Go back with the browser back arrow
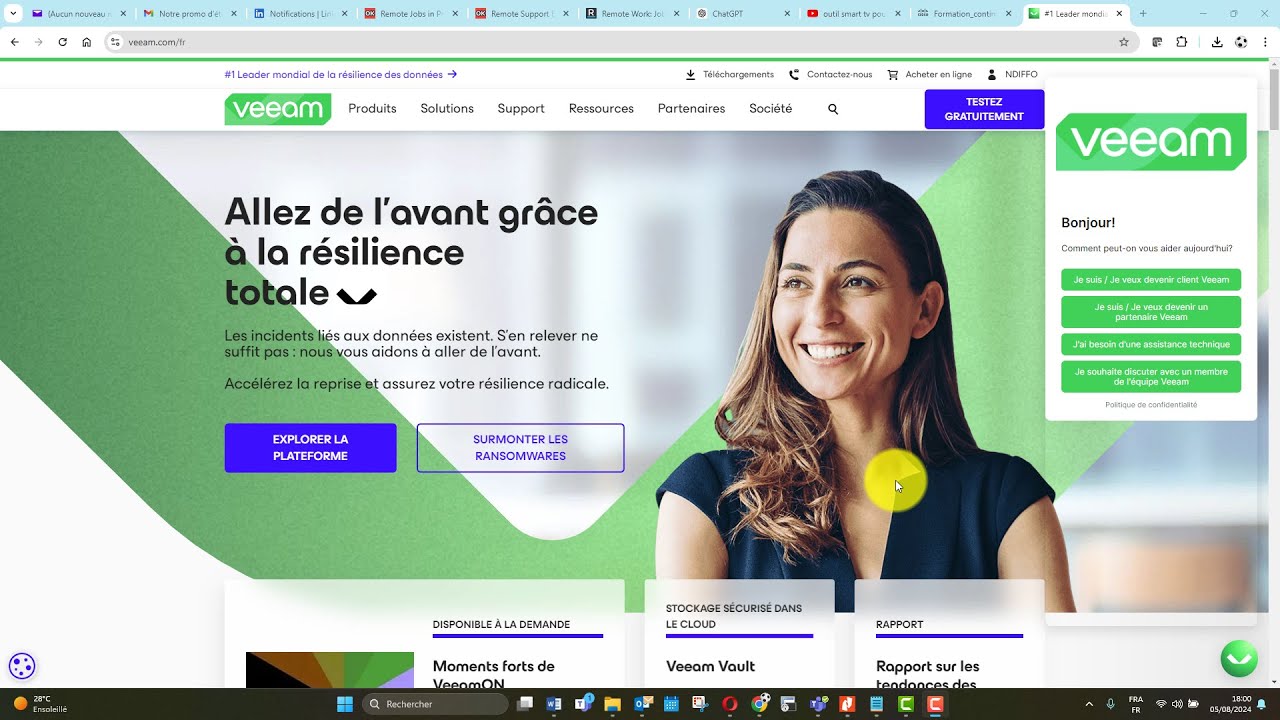This screenshot has width=1280, height=720. click(x=15, y=42)
